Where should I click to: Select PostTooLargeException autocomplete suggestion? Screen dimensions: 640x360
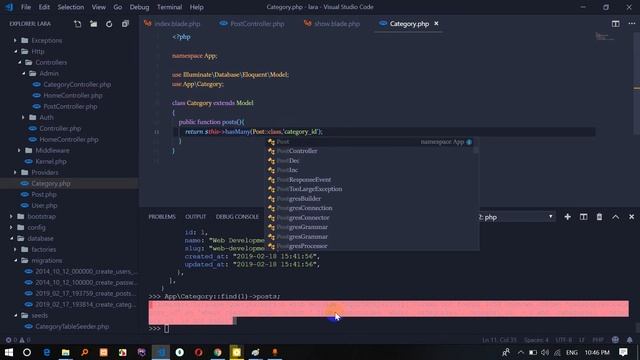coord(371,189)
